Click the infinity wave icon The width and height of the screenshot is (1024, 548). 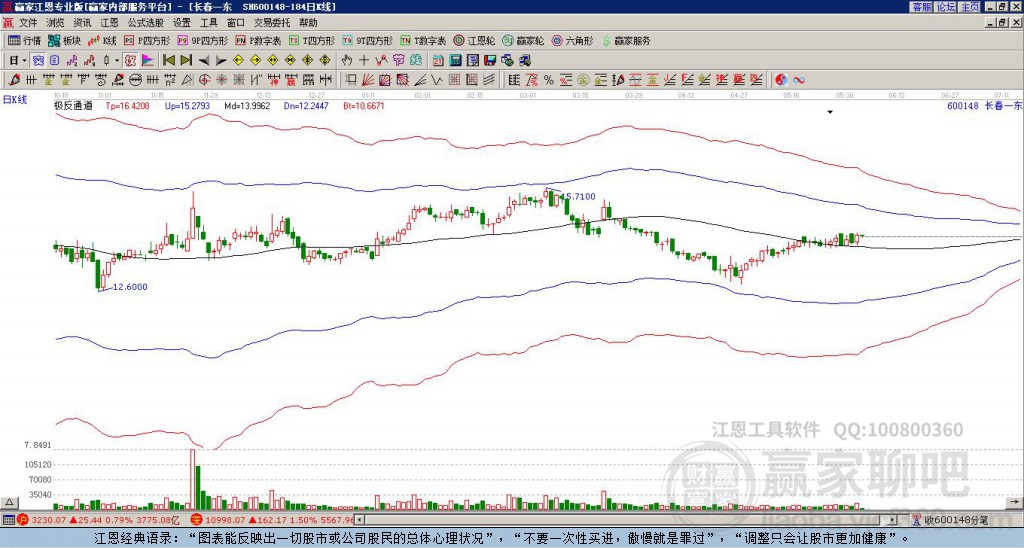point(798,80)
